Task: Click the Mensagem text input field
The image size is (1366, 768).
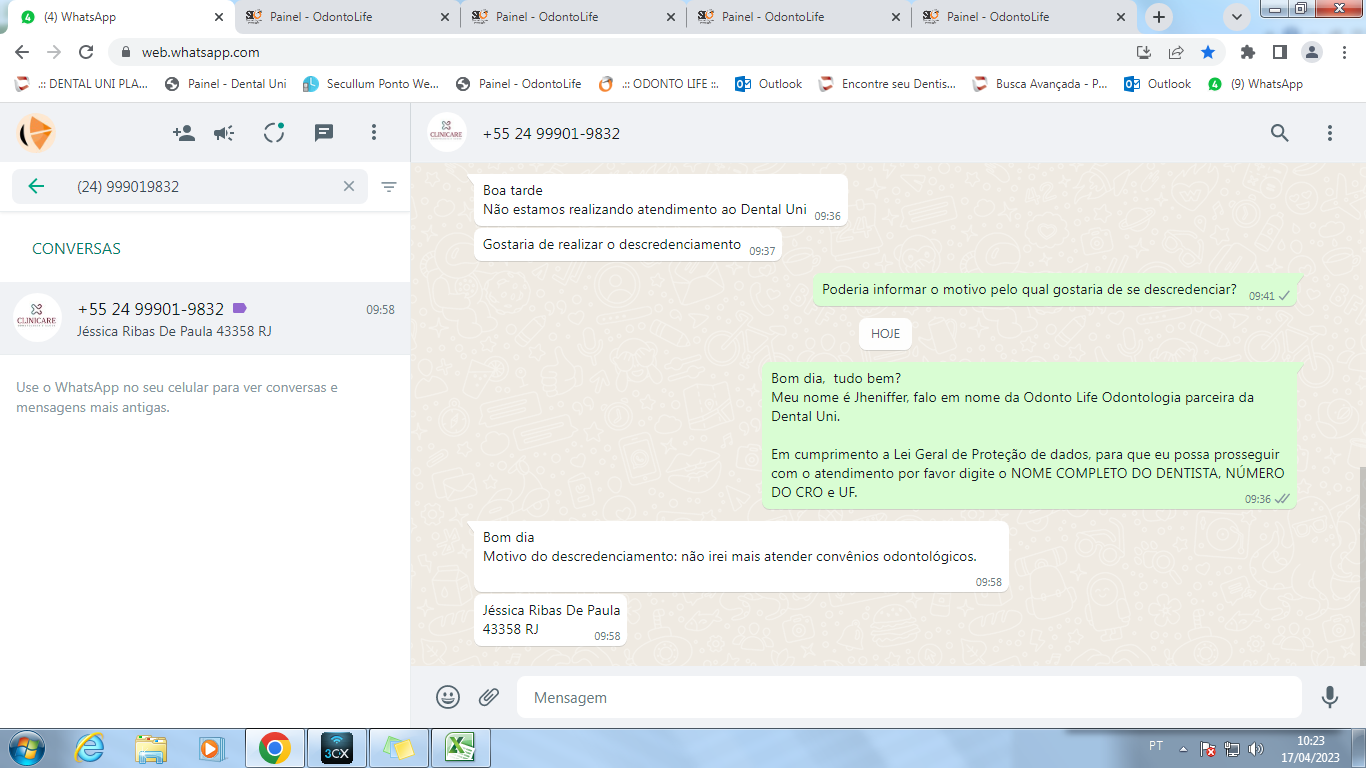Action: pos(909,697)
